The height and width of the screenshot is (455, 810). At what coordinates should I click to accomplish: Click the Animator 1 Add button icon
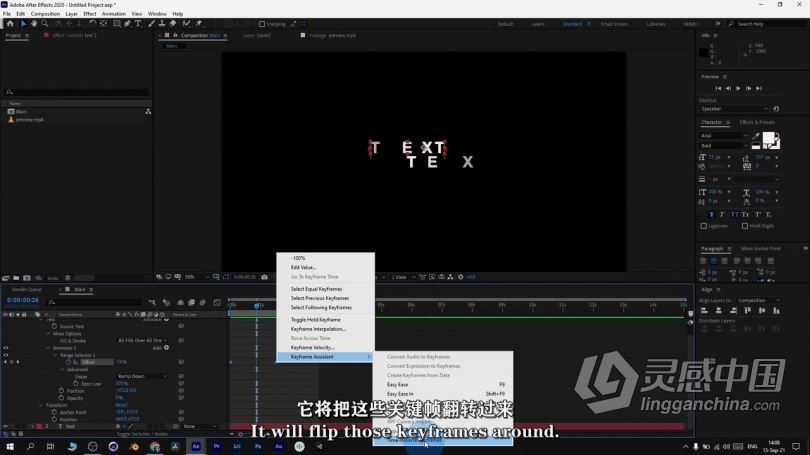166,348
